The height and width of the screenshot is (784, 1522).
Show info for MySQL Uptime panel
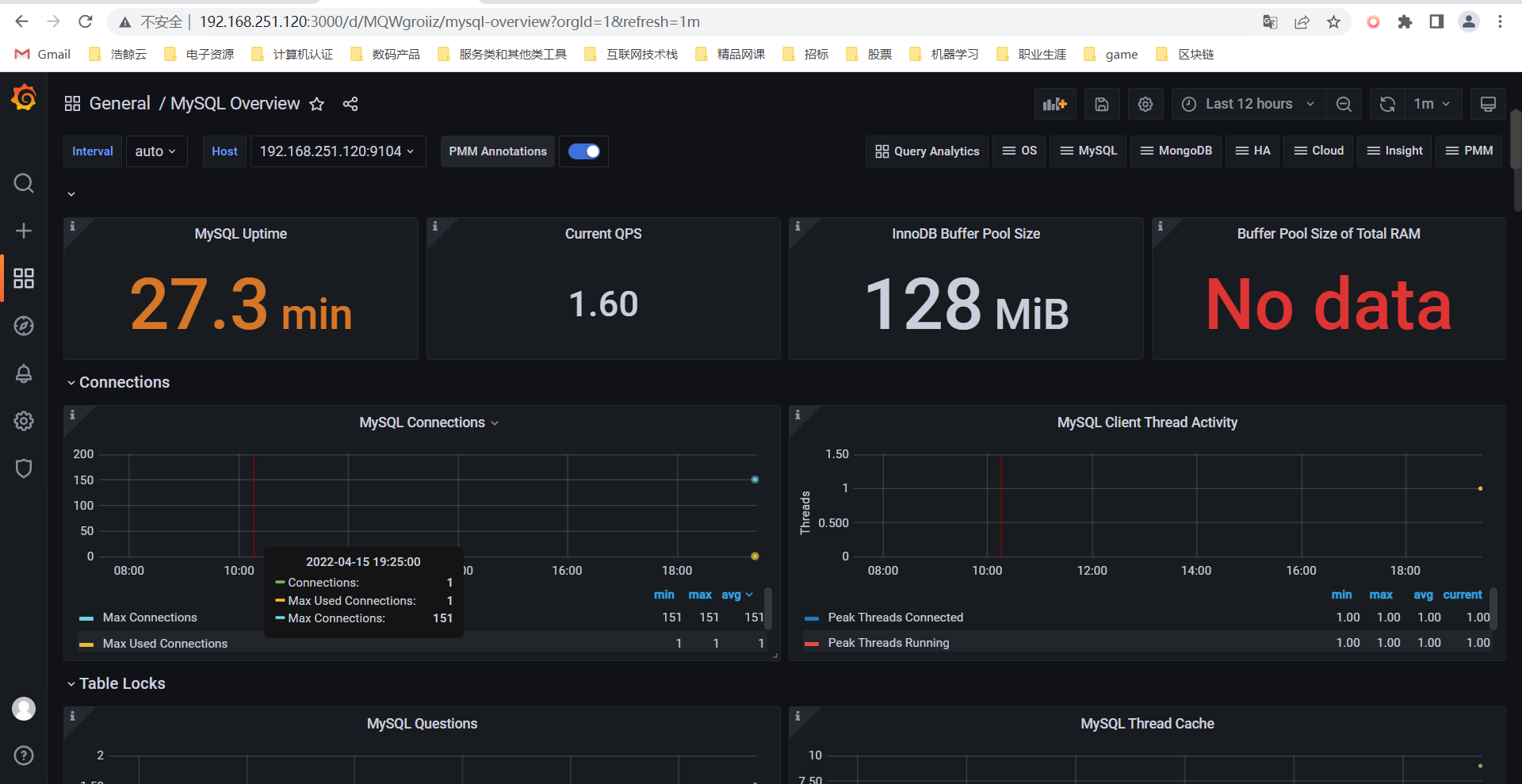coord(72,226)
